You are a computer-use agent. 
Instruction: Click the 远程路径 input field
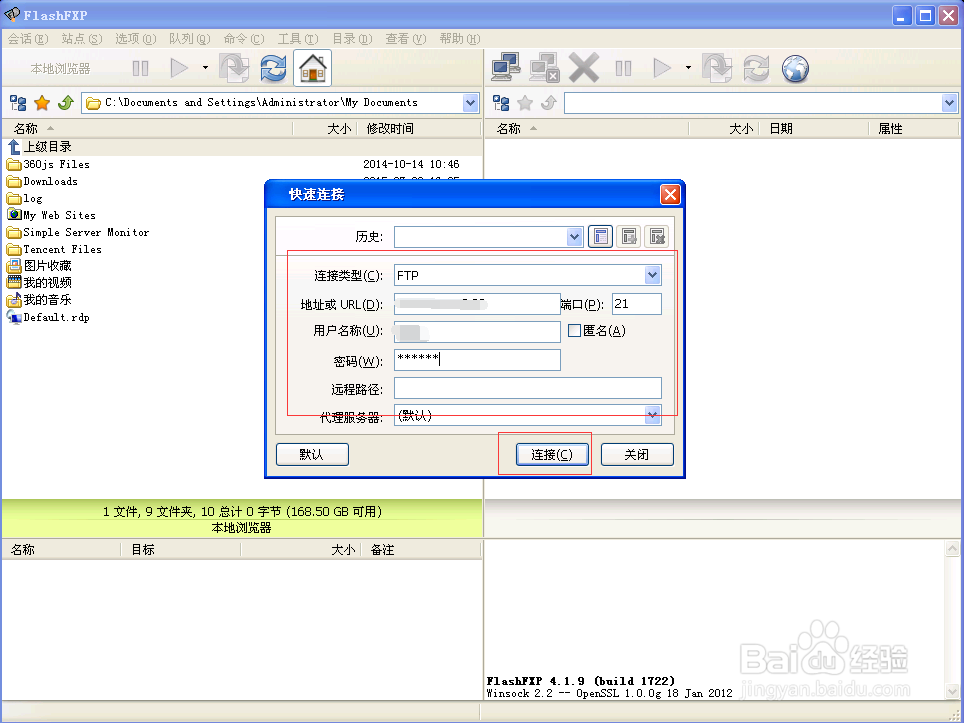(527, 389)
